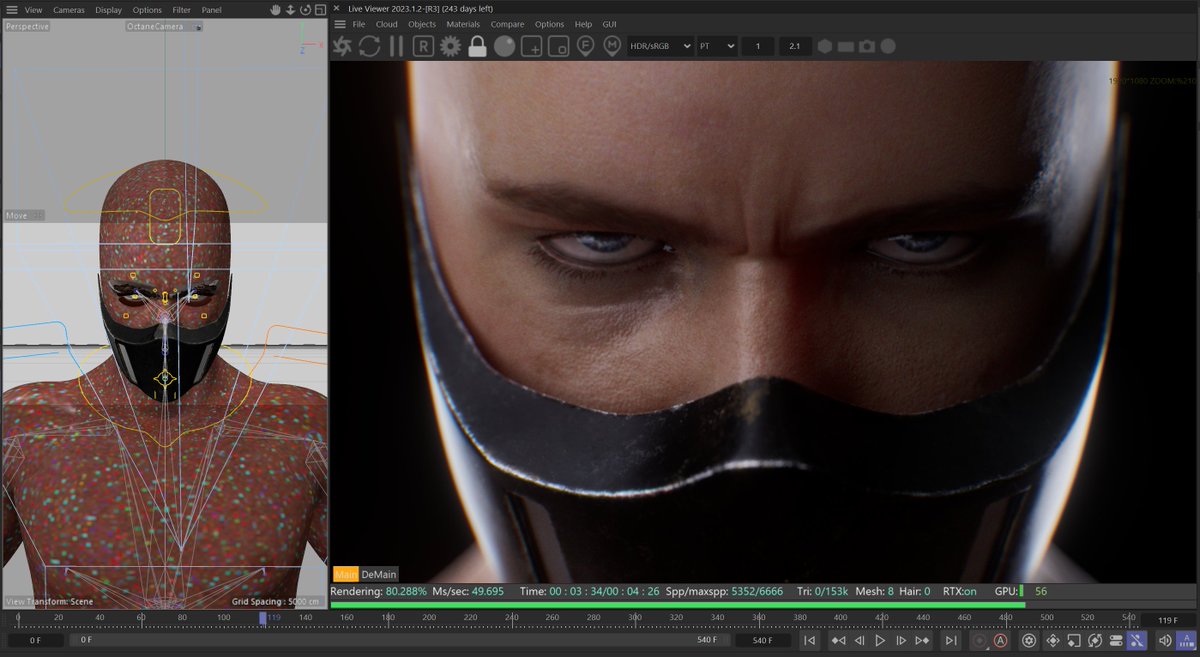Select the viewport pan hand icon
The image size is (1200, 657).
click(x=277, y=9)
